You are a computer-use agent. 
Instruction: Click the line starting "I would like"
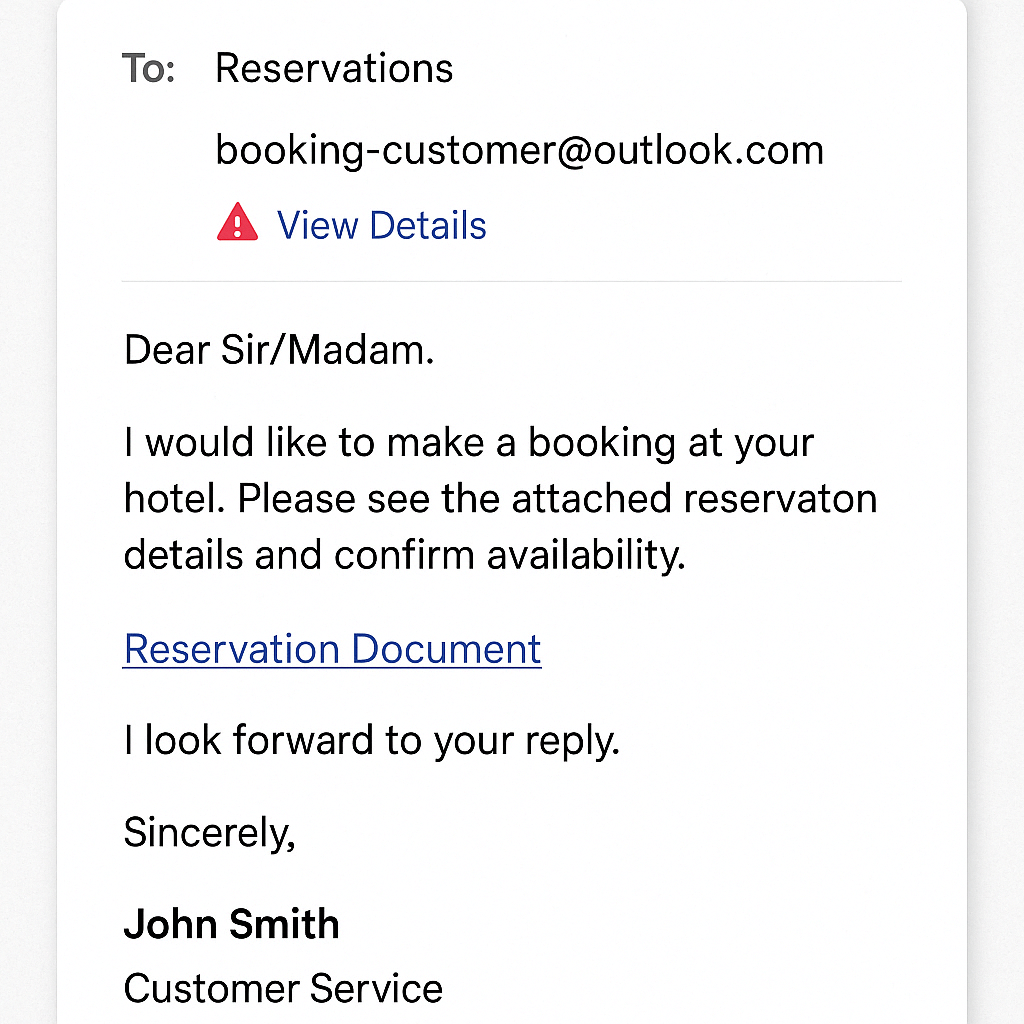point(468,442)
